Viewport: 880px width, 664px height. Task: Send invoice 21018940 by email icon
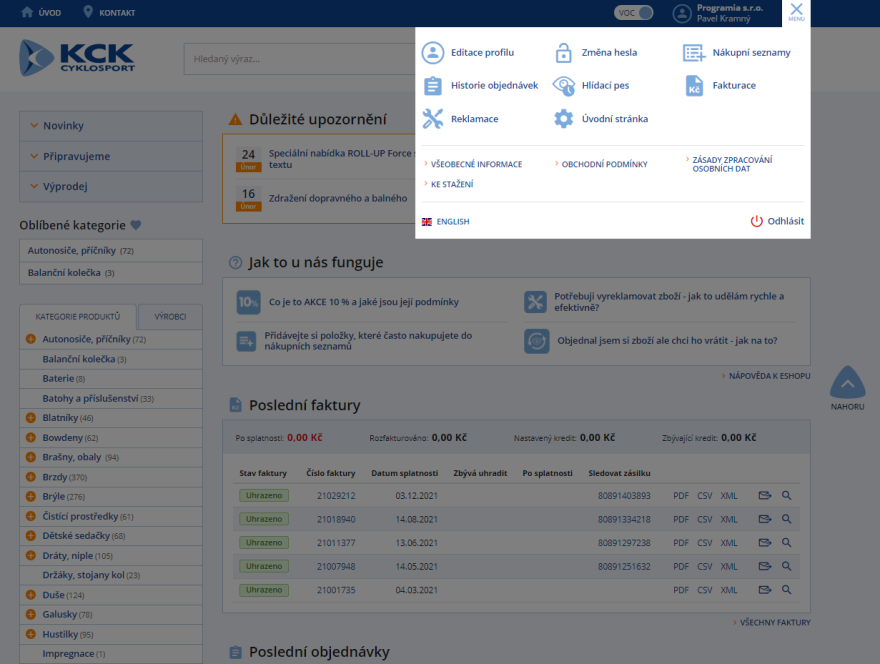[765, 519]
